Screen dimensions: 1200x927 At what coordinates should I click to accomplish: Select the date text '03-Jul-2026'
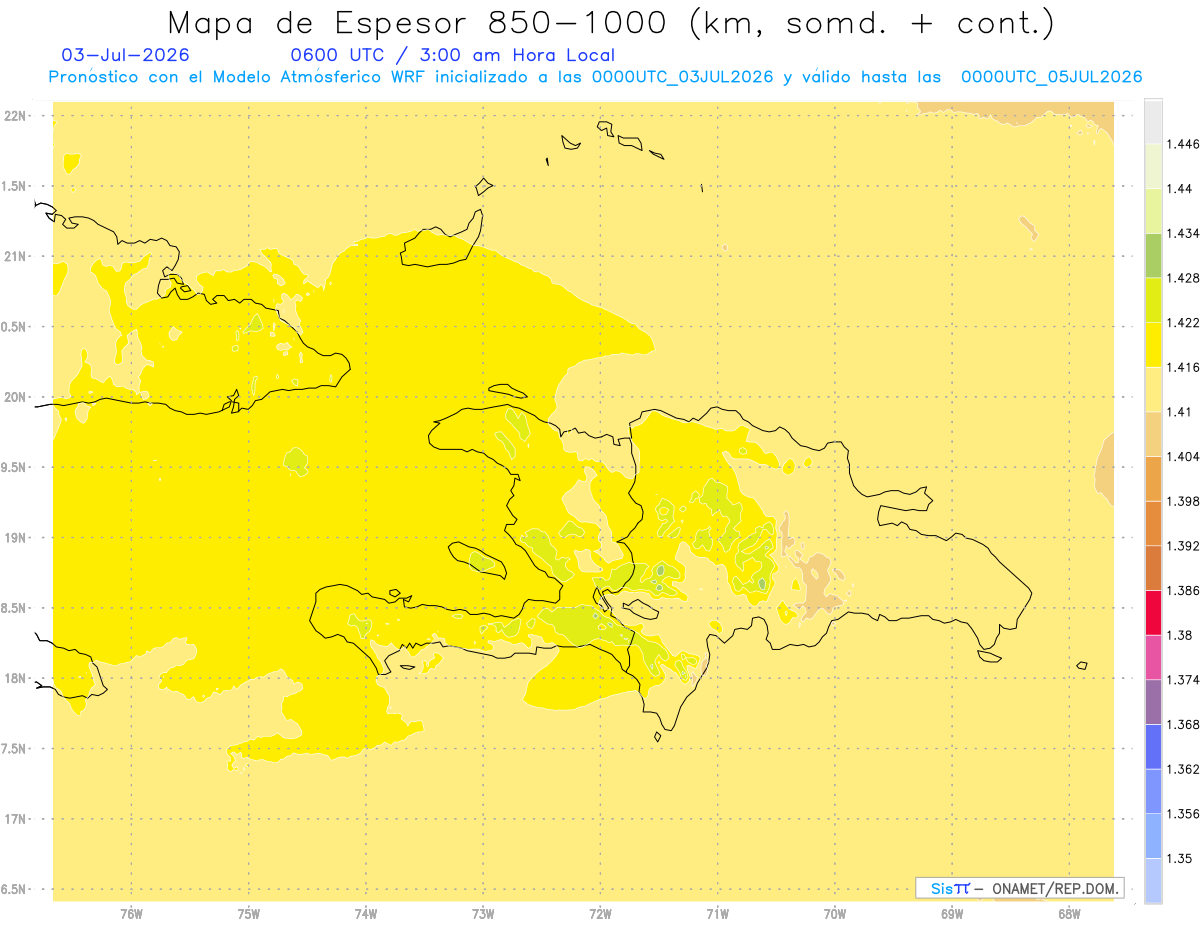pyautogui.click(x=126, y=55)
